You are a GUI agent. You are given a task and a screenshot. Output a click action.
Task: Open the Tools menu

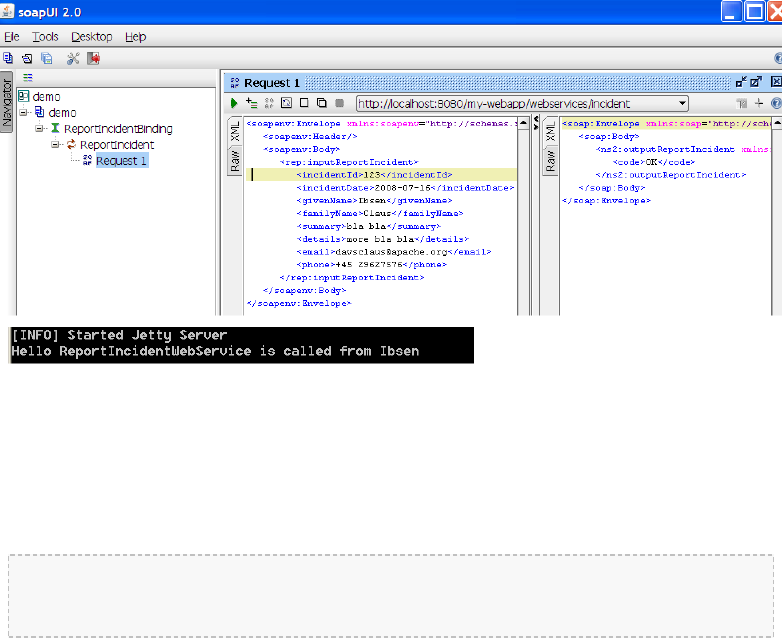coord(45,37)
